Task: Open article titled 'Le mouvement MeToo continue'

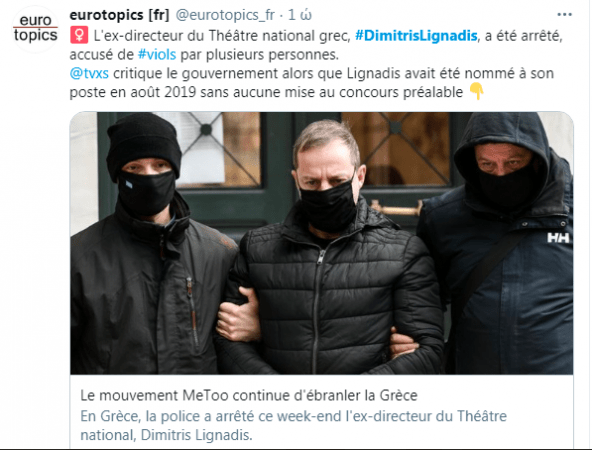Action: (x=249, y=396)
